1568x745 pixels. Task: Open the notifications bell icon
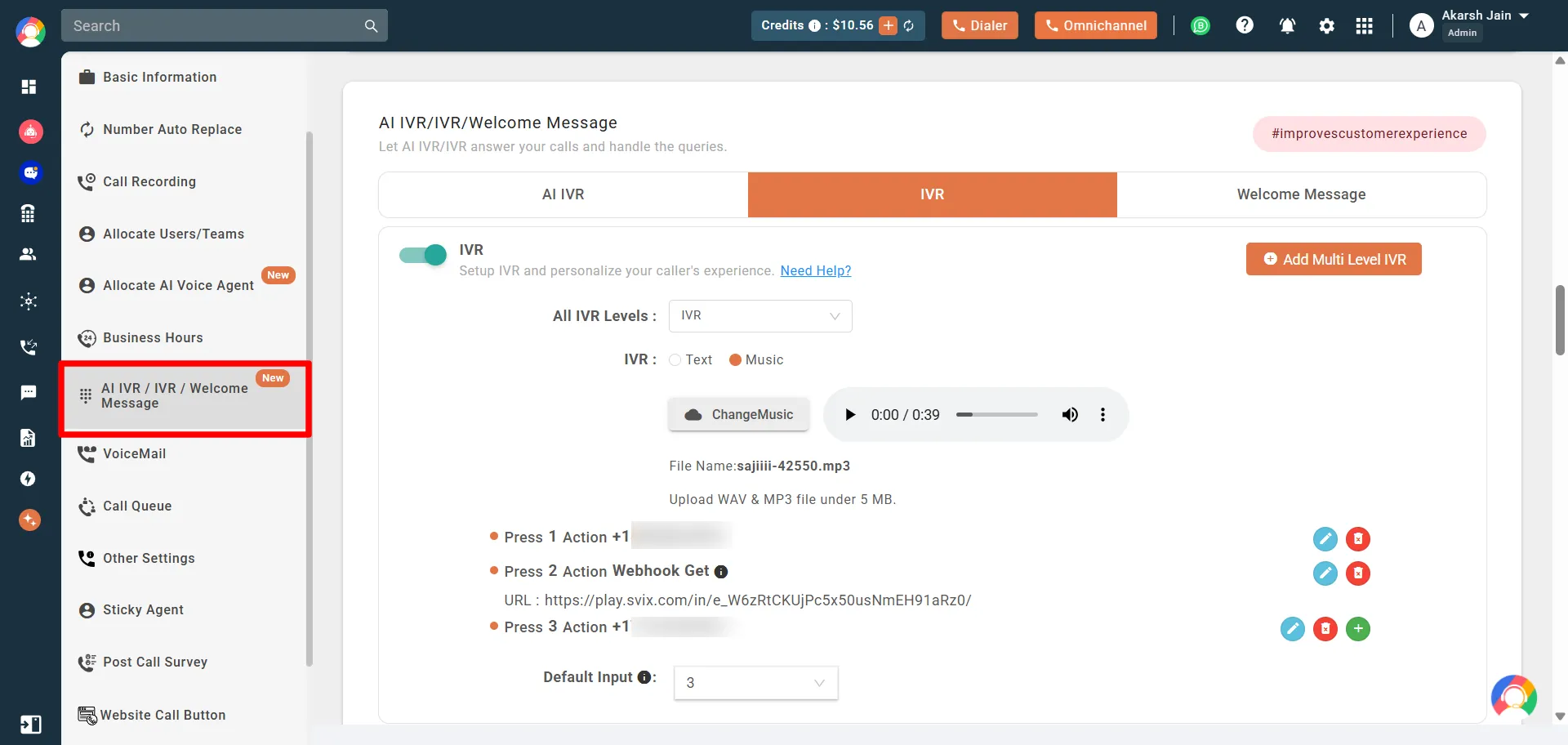pyautogui.click(x=1287, y=26)
